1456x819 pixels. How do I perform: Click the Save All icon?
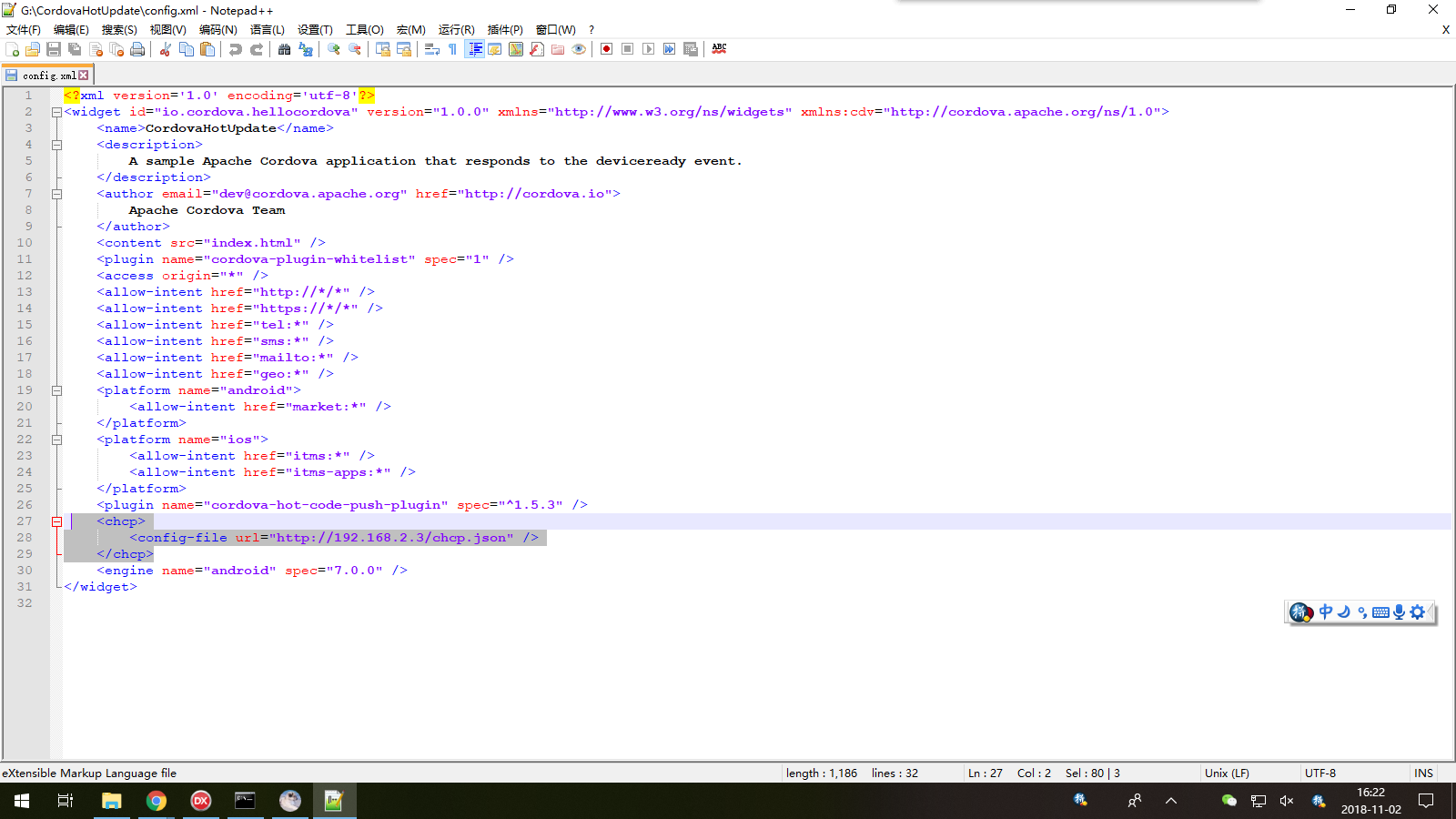[75, 49]
